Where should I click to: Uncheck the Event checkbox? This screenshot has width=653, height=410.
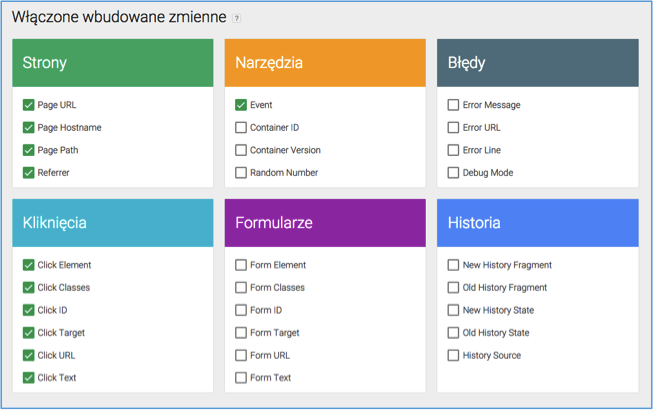[241, 105]
